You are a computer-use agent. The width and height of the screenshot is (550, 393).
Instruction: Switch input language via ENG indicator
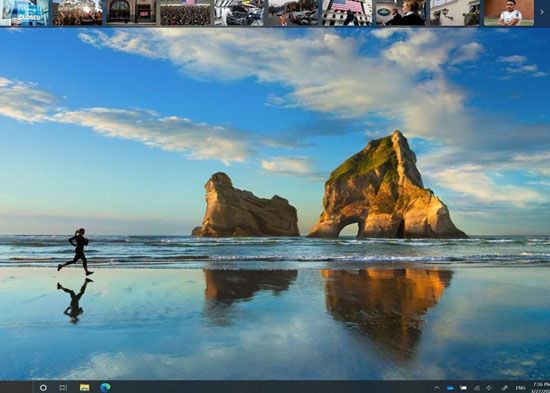(x=521, y=388)
